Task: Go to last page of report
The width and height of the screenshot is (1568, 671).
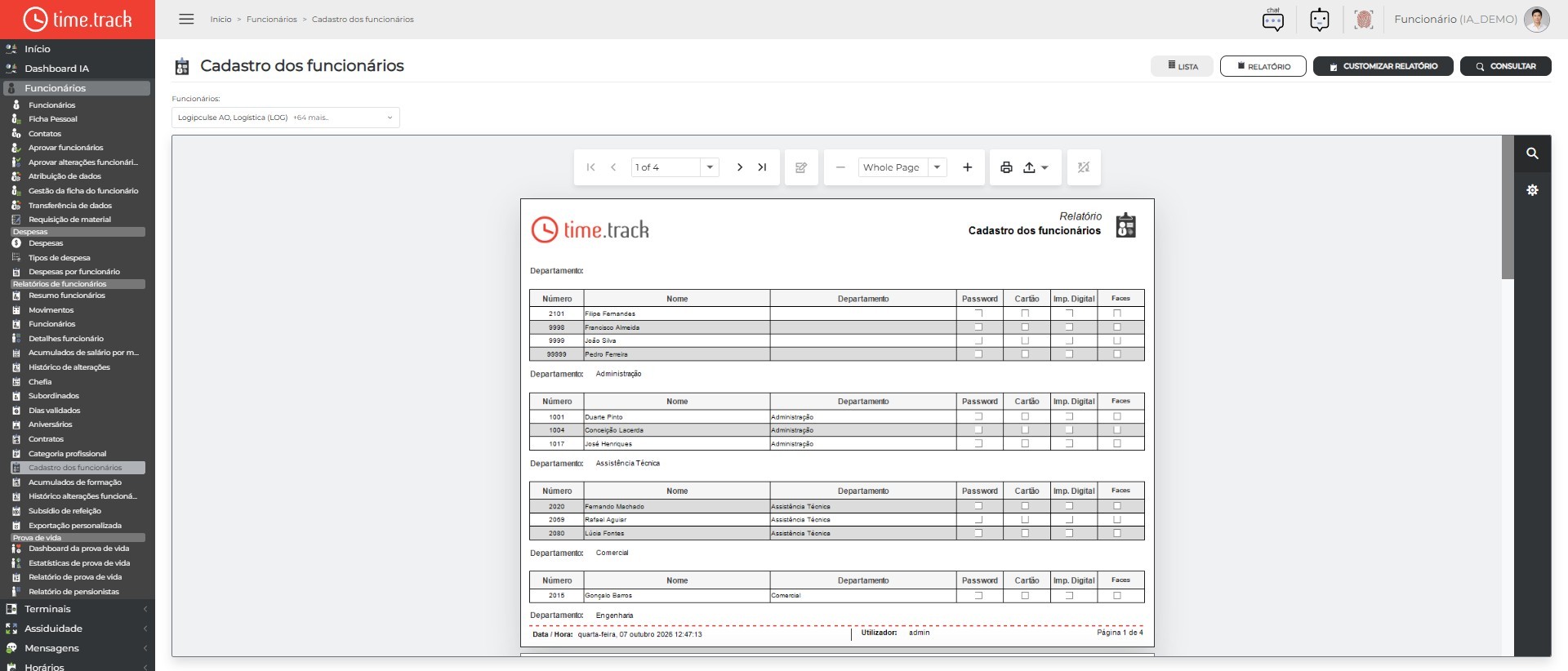Action: pos(762,167)
